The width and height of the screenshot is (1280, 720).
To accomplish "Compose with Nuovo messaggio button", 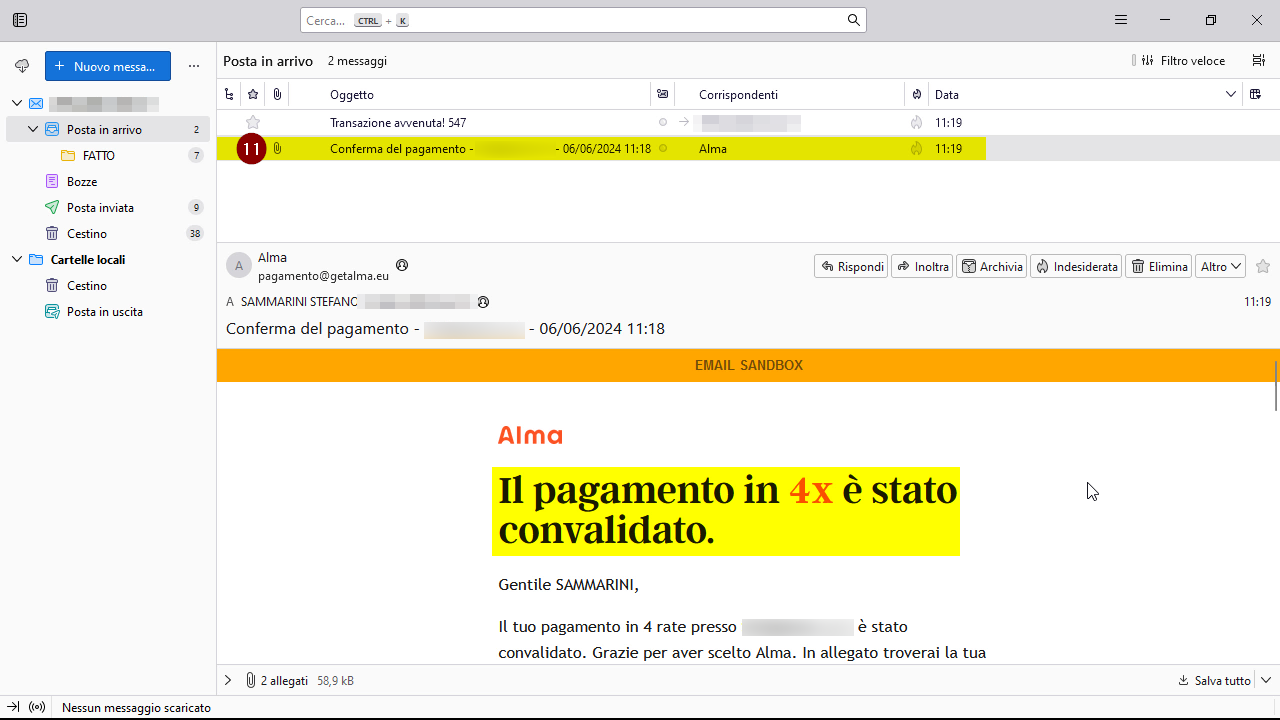I will pos(108,66).
